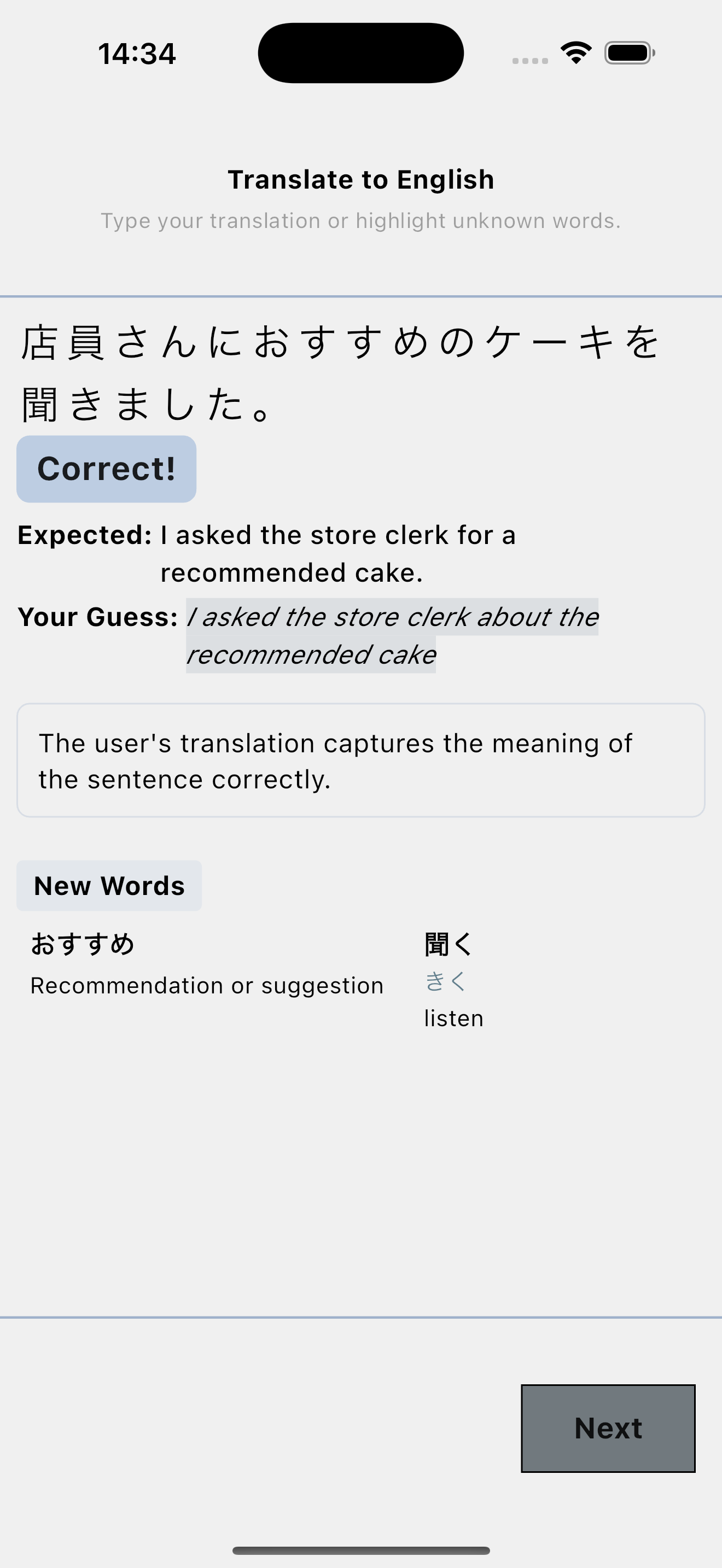
Task: Highlight 店員 in the Japanese sentence
Action: tap(63, 343)
